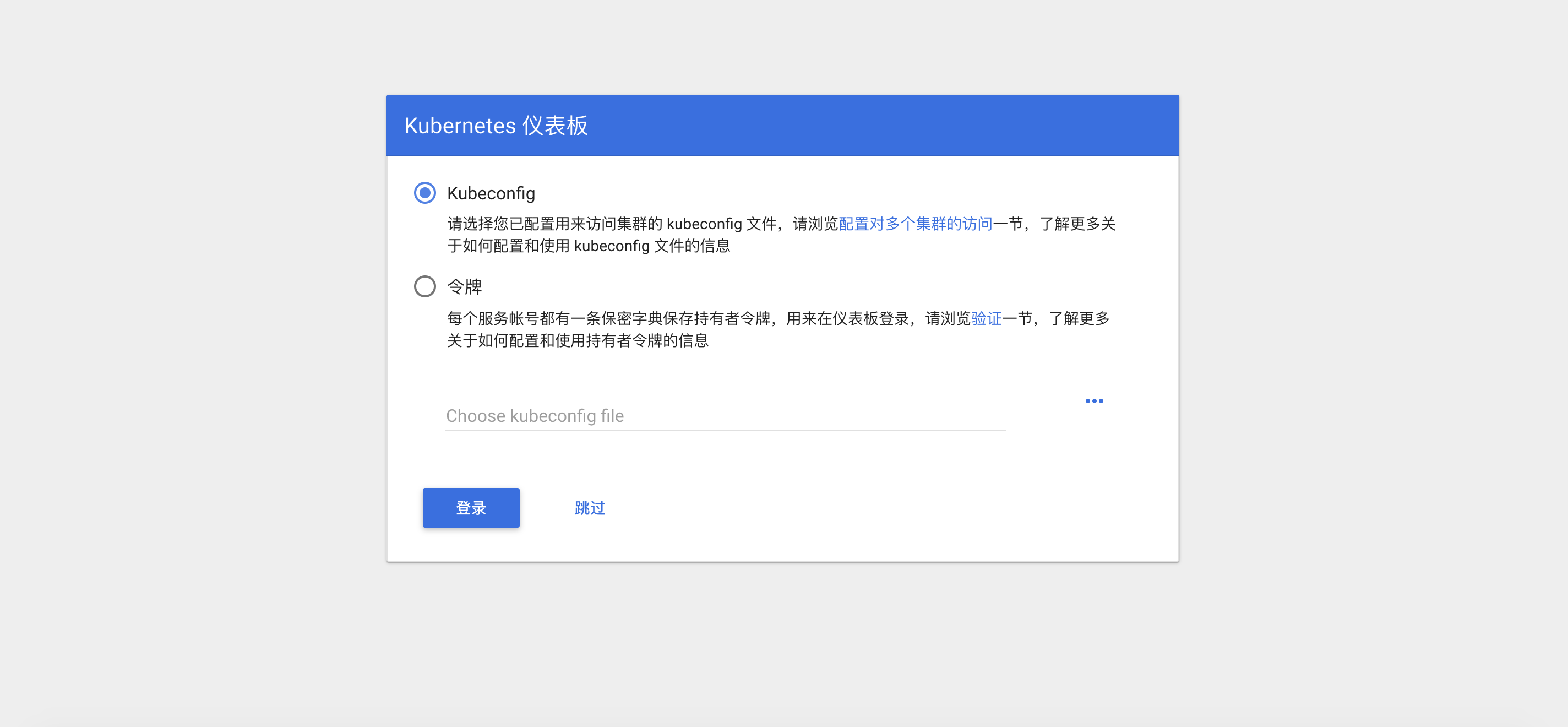
Task: Open the 验证 section link
Action: point(986,318)
